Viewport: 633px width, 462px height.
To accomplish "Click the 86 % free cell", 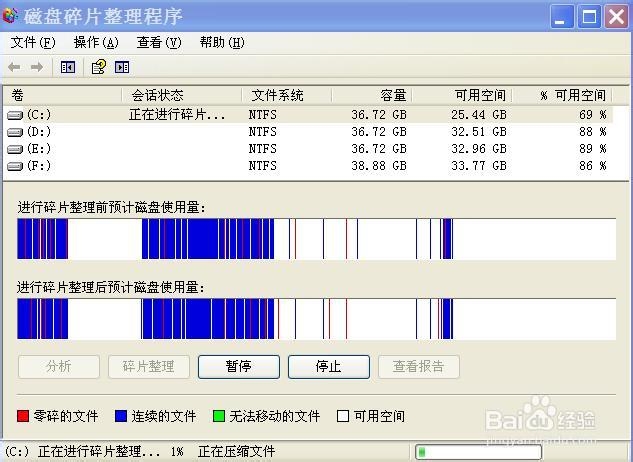I will [x=593, y=166].
